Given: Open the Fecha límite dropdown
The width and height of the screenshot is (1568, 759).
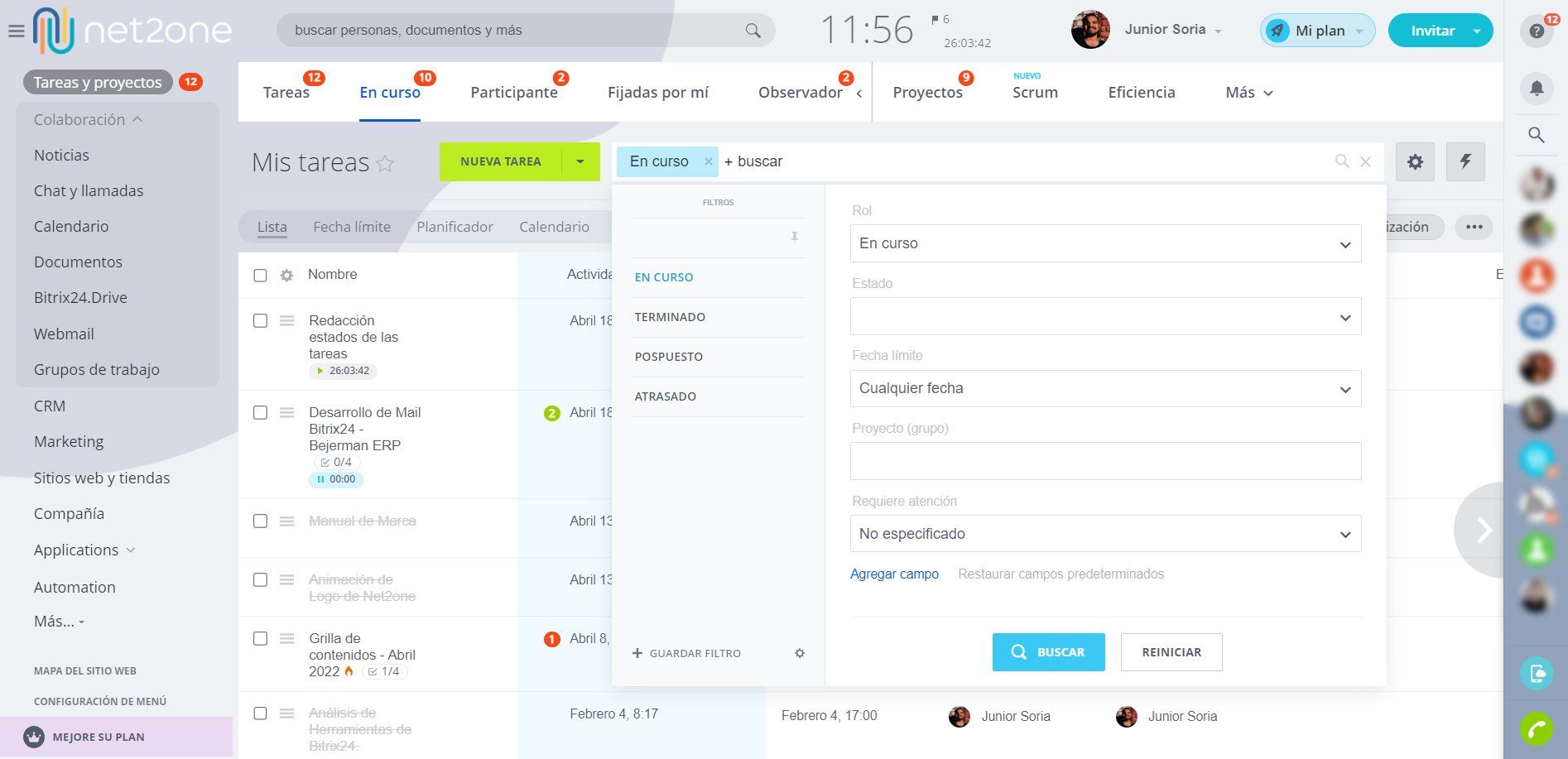Looking at the screenshot, I should coord(1105,388).
